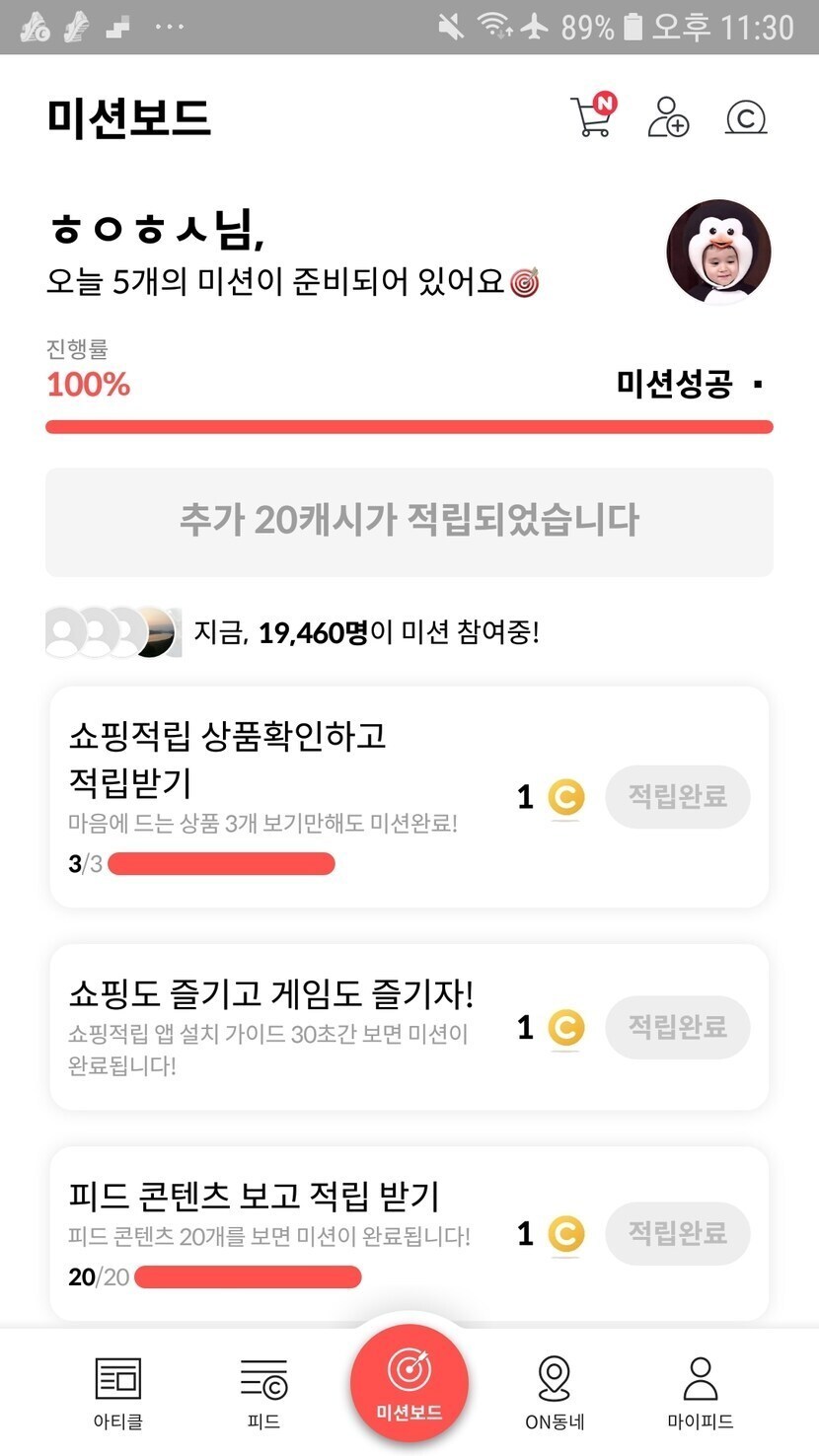Open the cash coin icon in header
The width and height of the screenshot is (819, 1456).
(x=746, y=118)
